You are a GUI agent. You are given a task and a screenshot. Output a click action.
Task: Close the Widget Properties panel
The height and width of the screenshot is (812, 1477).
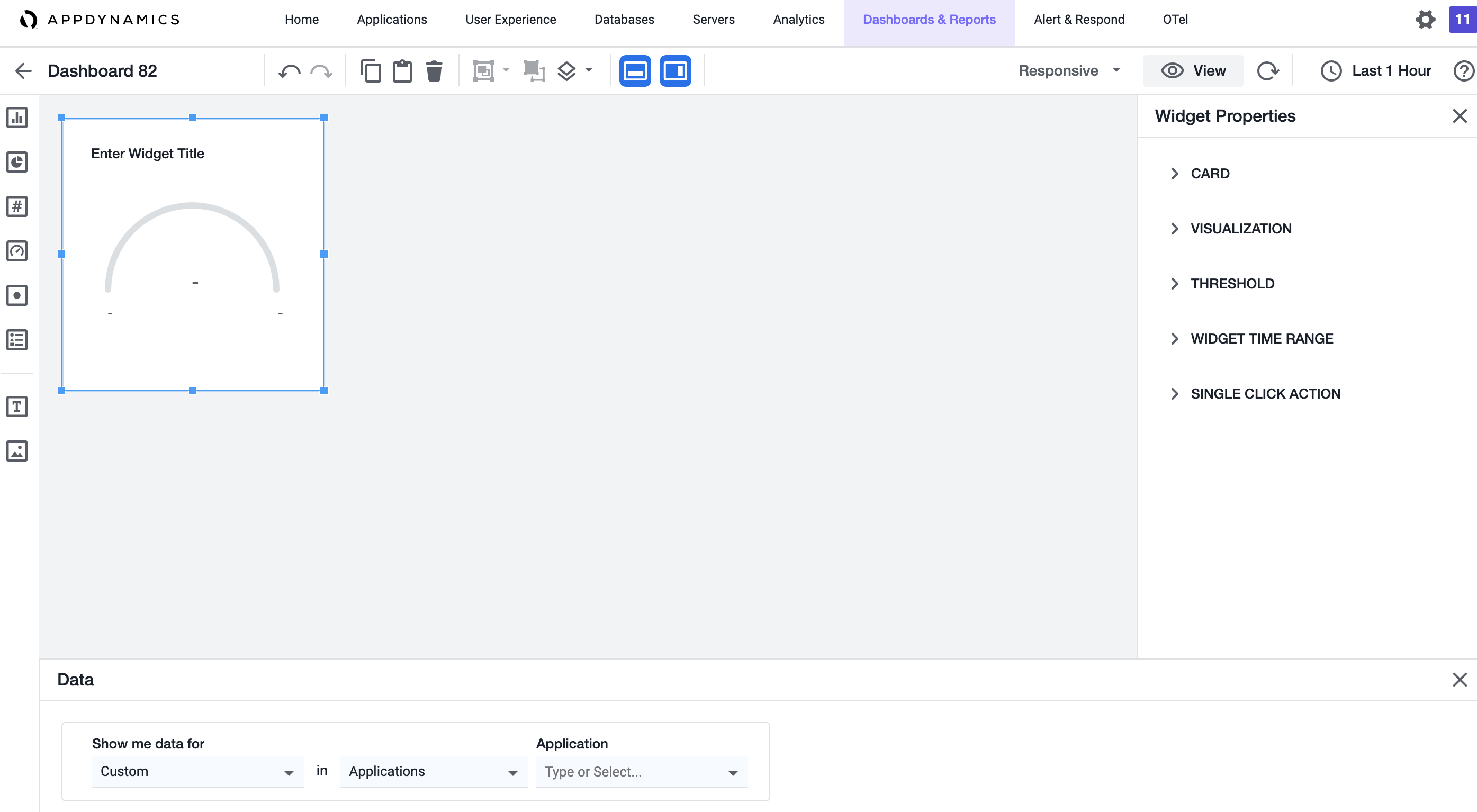(1460, 116)
